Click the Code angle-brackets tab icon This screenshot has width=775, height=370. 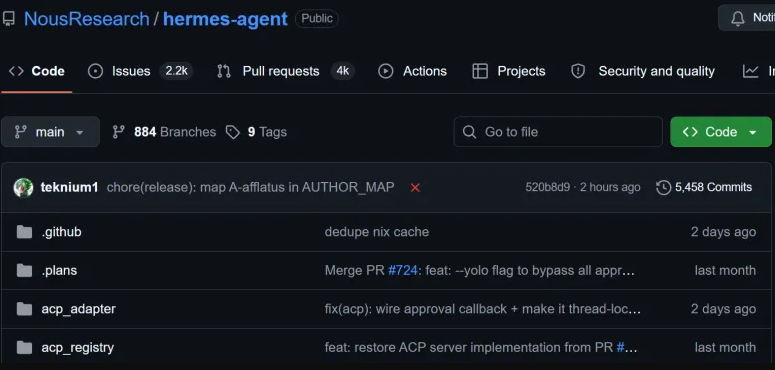16,71
